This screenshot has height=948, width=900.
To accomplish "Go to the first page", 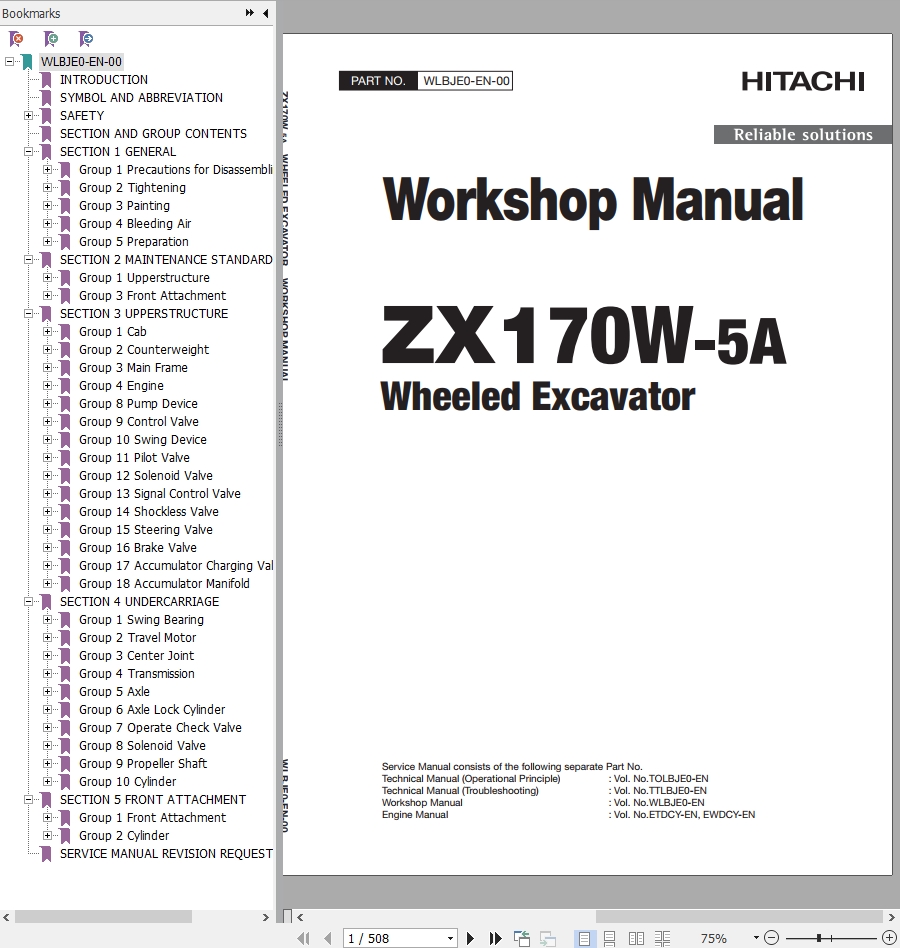I will (x=303, y=938).
